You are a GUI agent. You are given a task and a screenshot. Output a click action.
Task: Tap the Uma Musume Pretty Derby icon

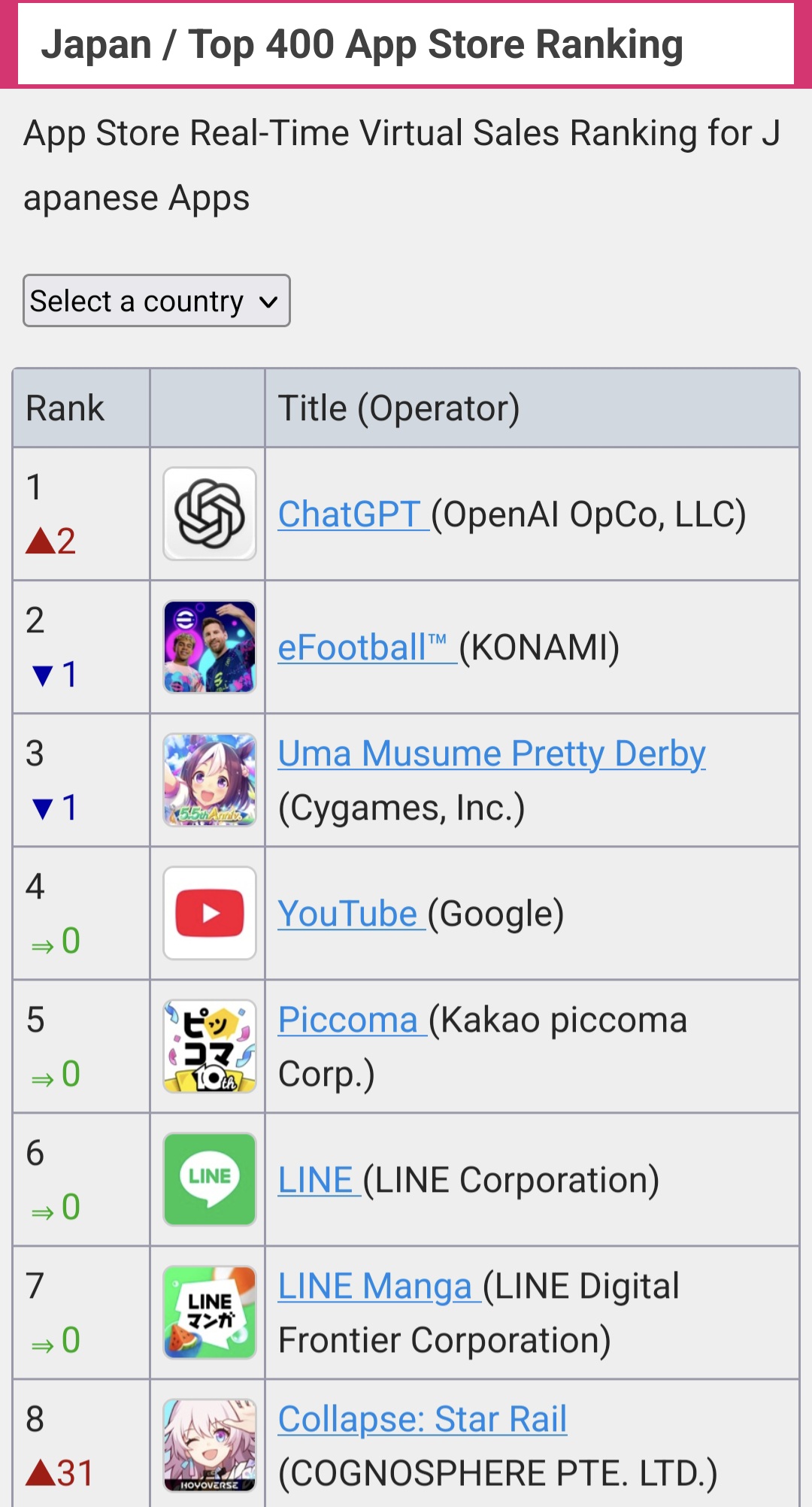(x=210, y=780)
